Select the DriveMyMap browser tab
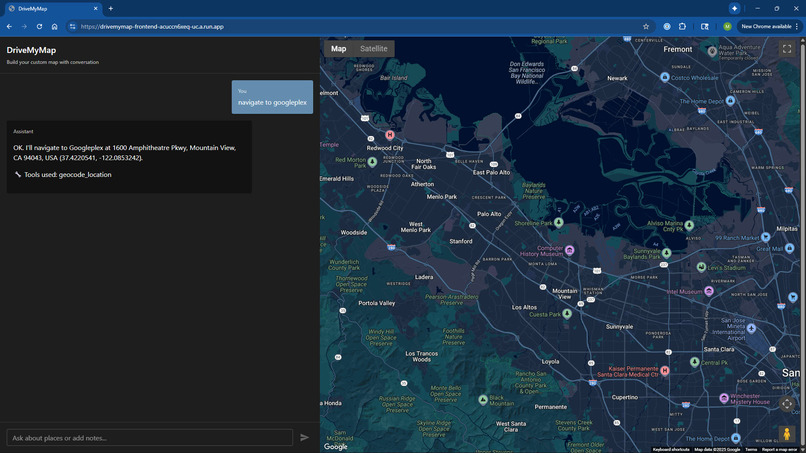806x453 pixels. coord(52,9)
